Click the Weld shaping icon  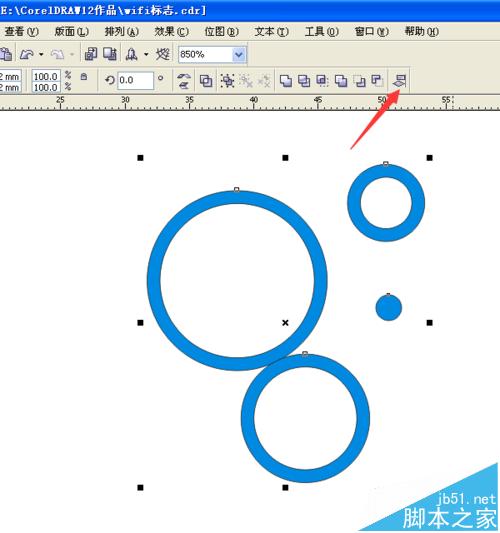click(x=286, y=81)
